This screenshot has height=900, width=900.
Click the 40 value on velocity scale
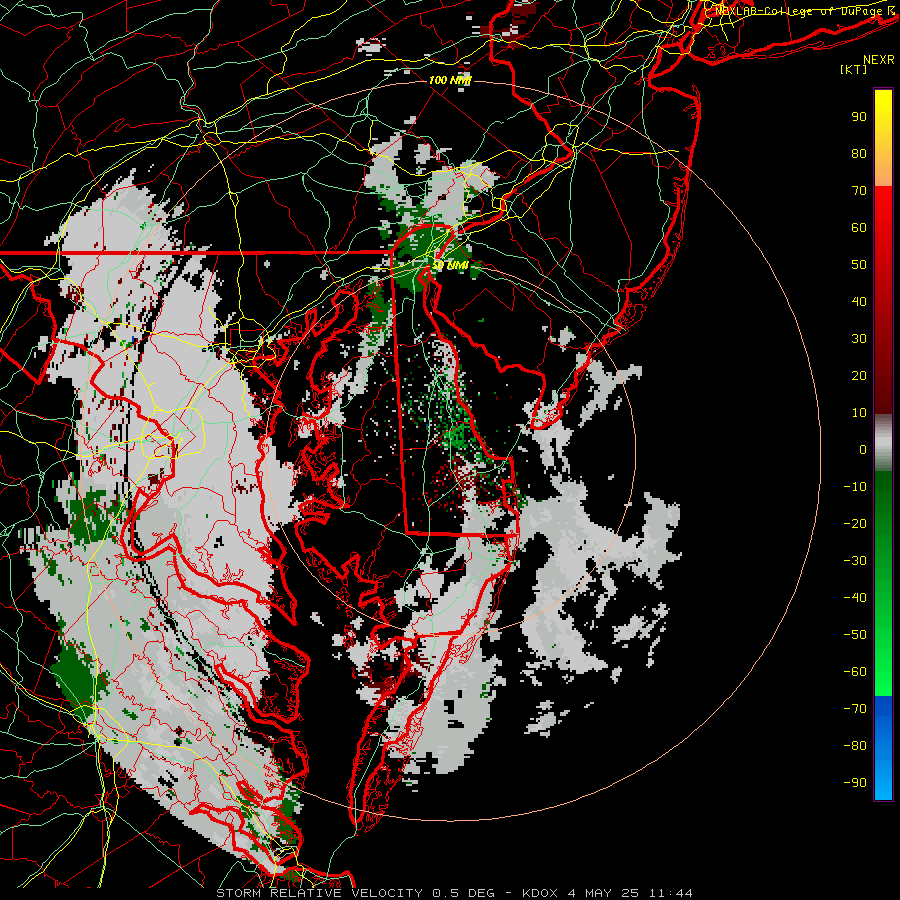click(x=859, y=301)
